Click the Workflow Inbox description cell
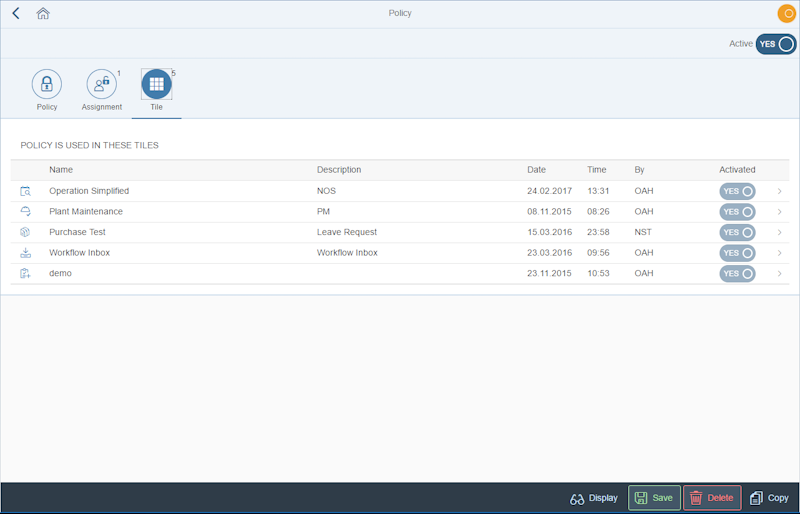The height and width of the screenshot is (514, 800). click(x=347, y=253)
